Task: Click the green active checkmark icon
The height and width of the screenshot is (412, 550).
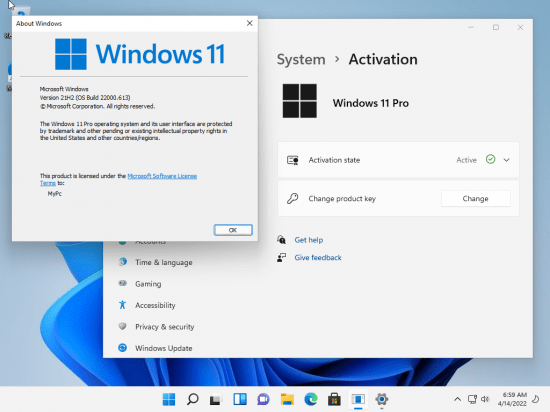Action: pyautogui.click(x=490, y=160)
